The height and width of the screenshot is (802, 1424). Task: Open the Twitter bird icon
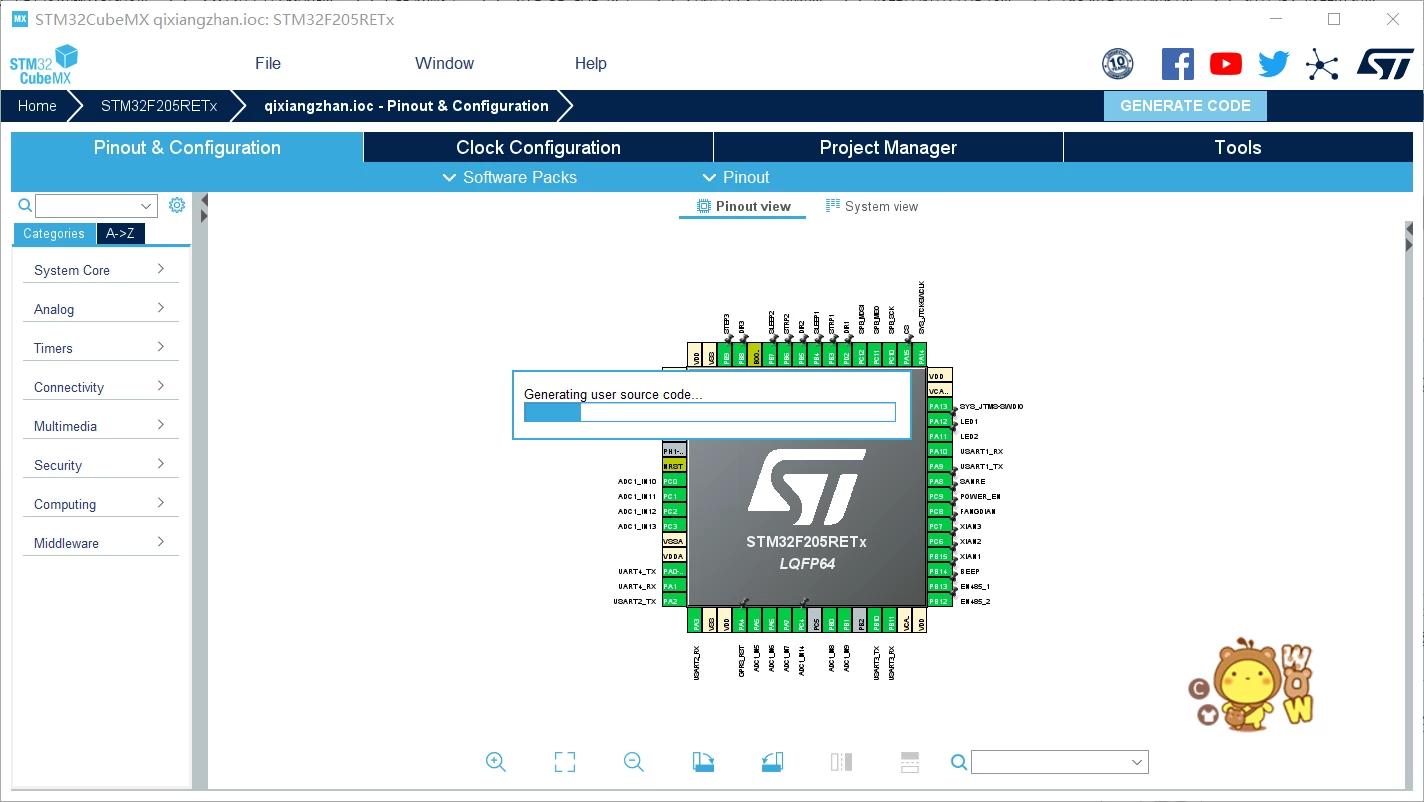point(1273,64)
